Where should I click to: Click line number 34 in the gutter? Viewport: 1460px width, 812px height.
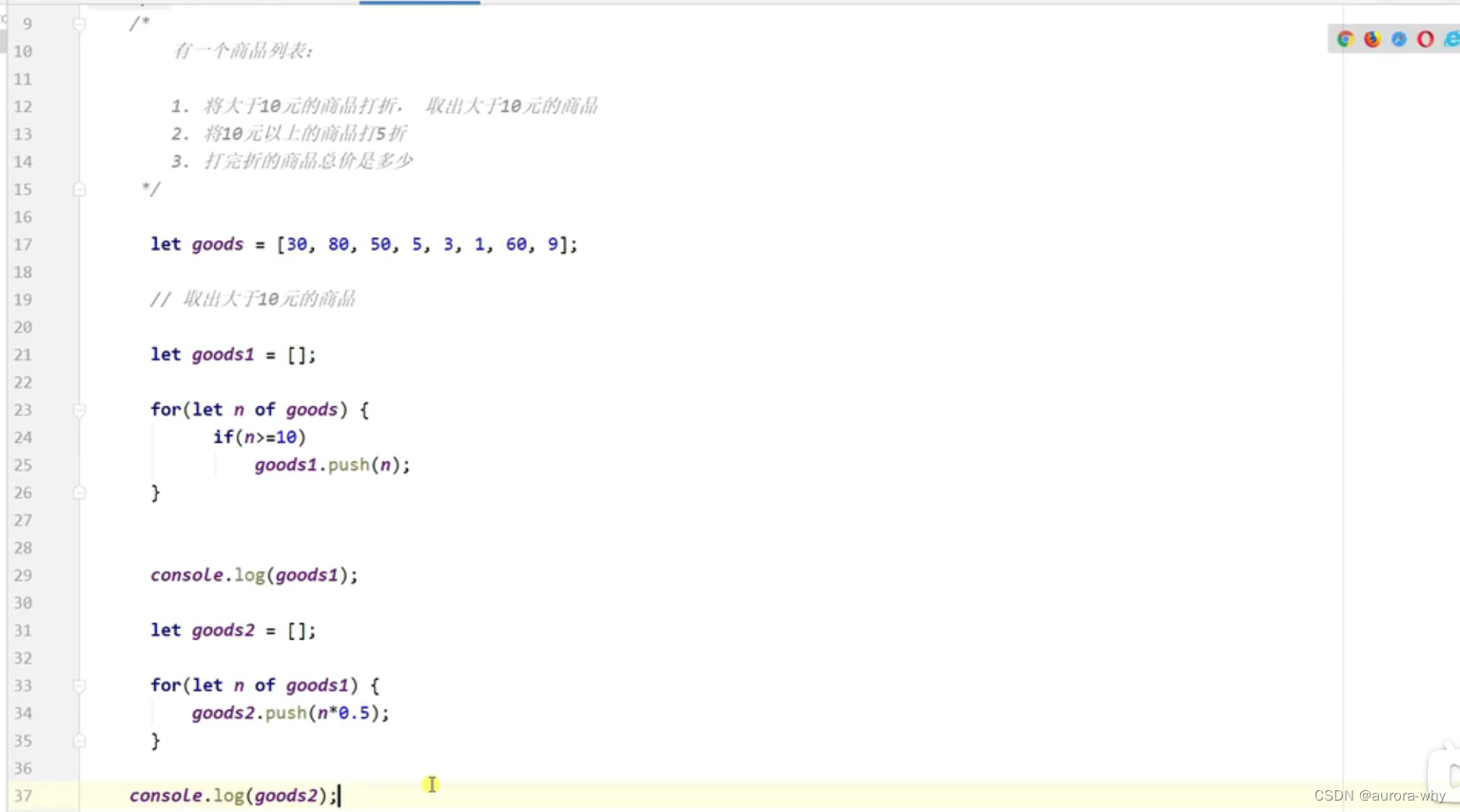(23, 713)
